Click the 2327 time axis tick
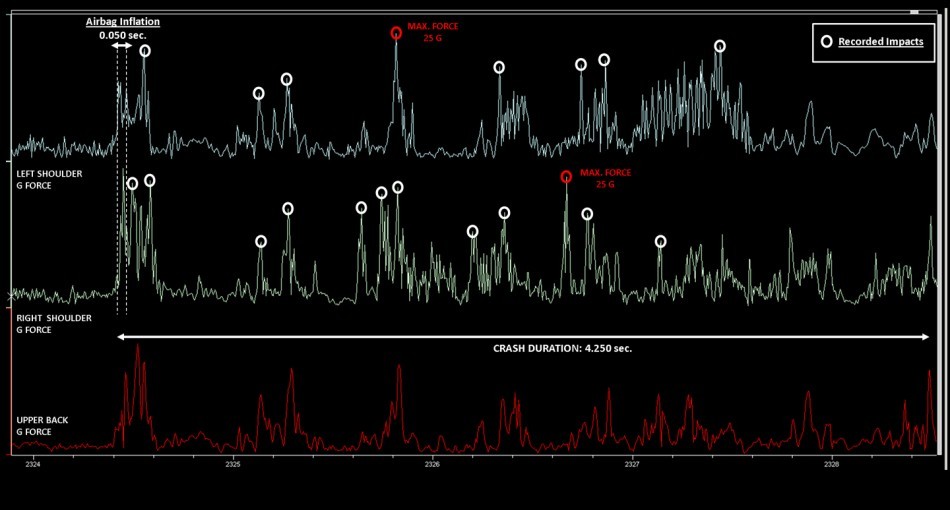This screenshot has width=950, height=510. 632,465
